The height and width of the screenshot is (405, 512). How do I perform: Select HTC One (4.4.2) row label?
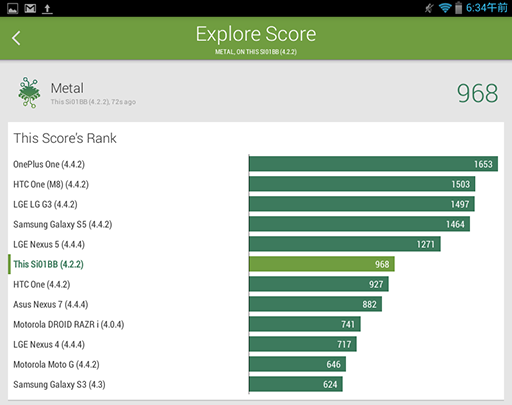tap(42, 284)
